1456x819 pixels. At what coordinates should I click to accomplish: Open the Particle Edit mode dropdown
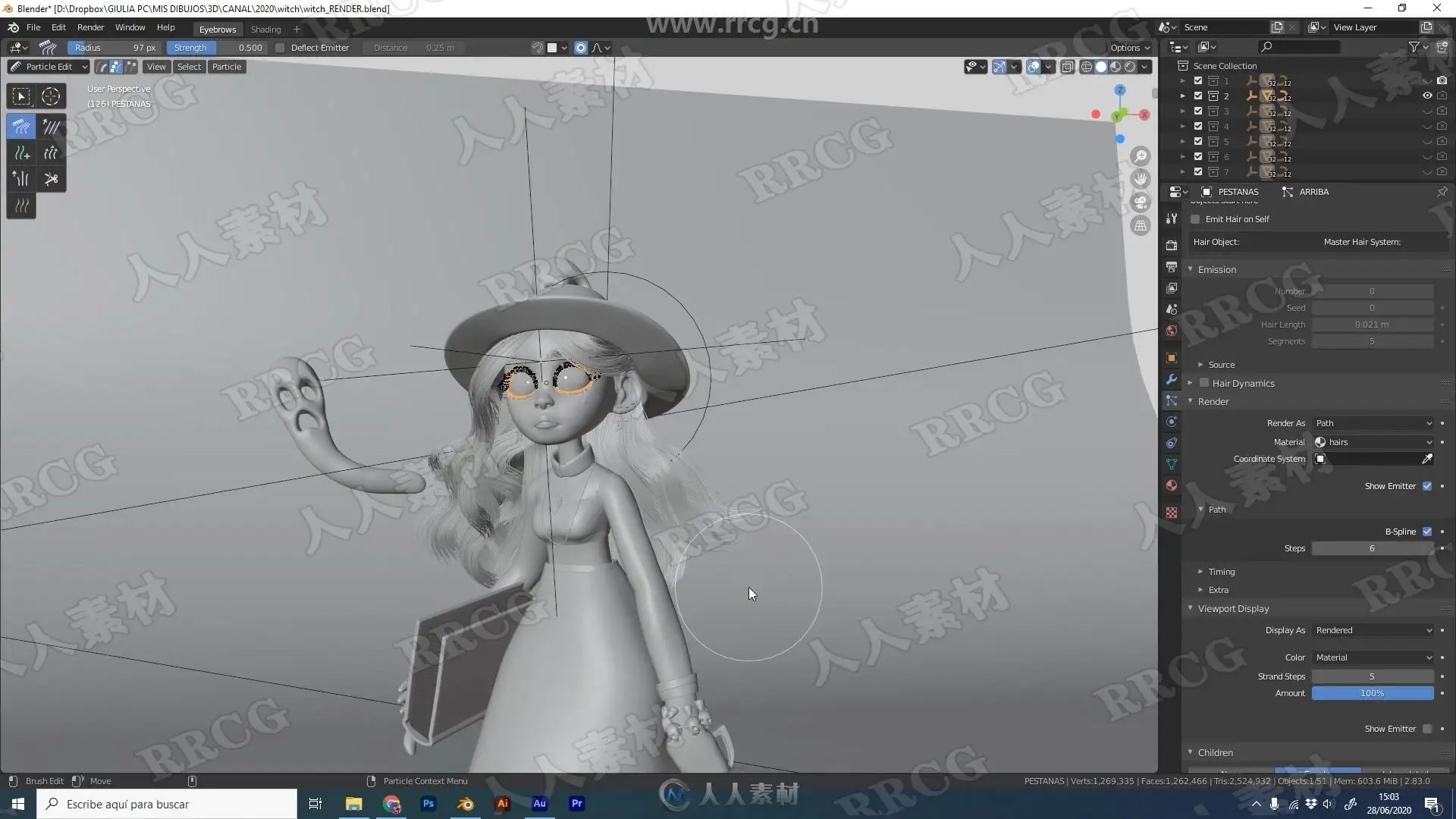point(49,67)
